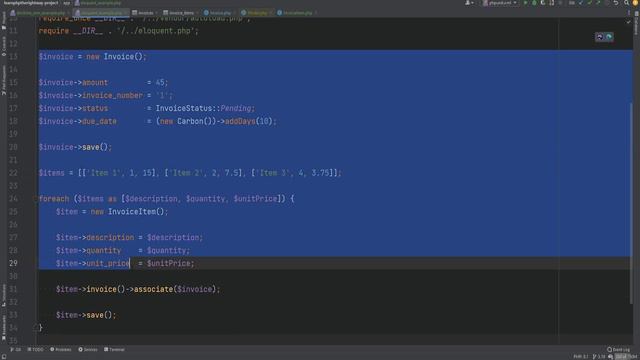
Task: Click '$items' variable on line 22
Action: coord(51,173)
